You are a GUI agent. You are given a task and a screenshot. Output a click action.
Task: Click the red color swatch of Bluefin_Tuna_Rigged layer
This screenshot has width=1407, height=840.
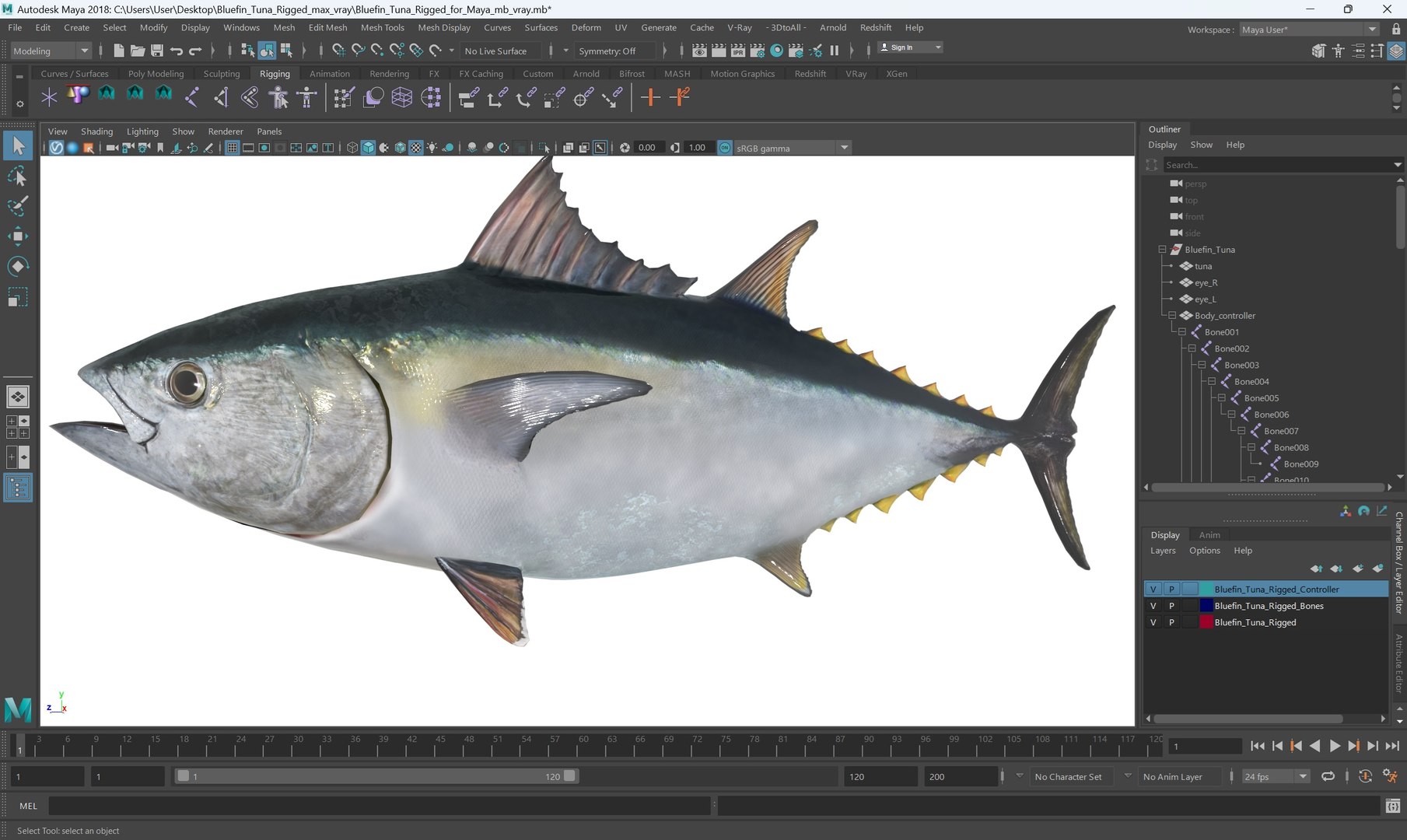(x=1206, y=622)
